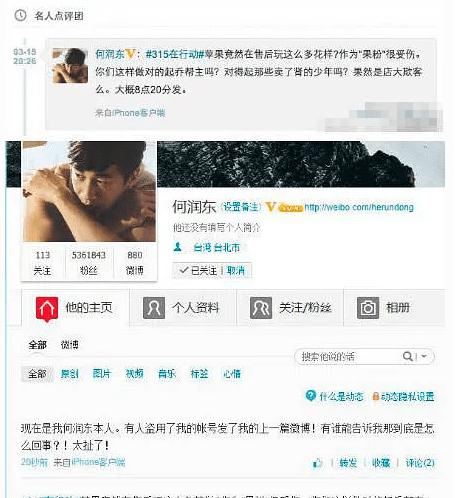This screenshot has height=498, width=474.
Task: Select the 图片 filter tab
Action: 101,374
